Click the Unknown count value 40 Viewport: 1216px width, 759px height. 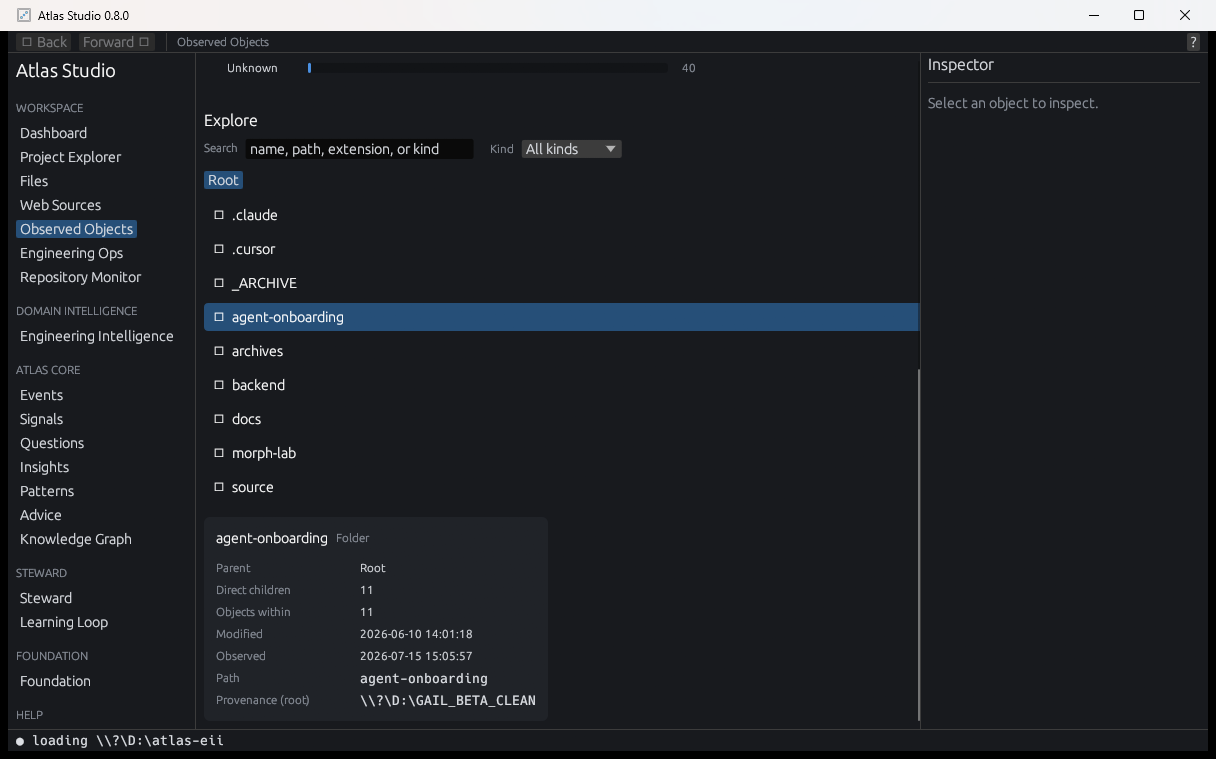(688, 68)
